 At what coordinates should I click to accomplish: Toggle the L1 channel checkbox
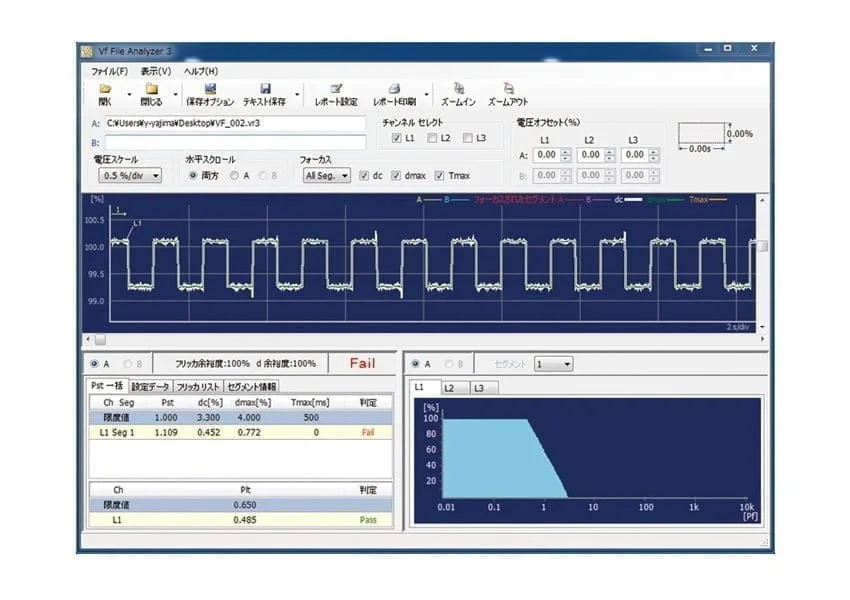click(x=396, y=138)
